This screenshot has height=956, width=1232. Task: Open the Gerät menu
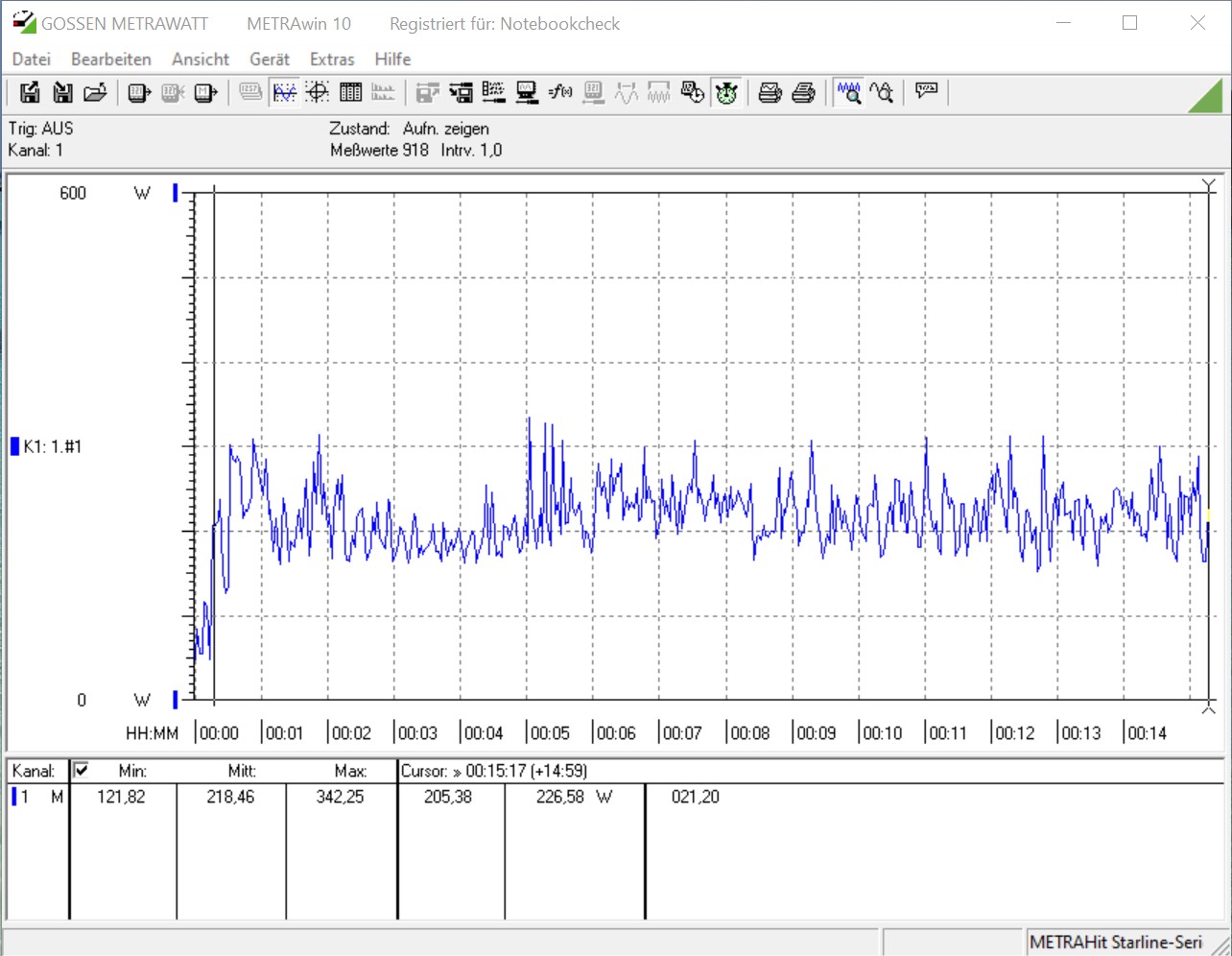pyautogui.click(x=270, y=60)
